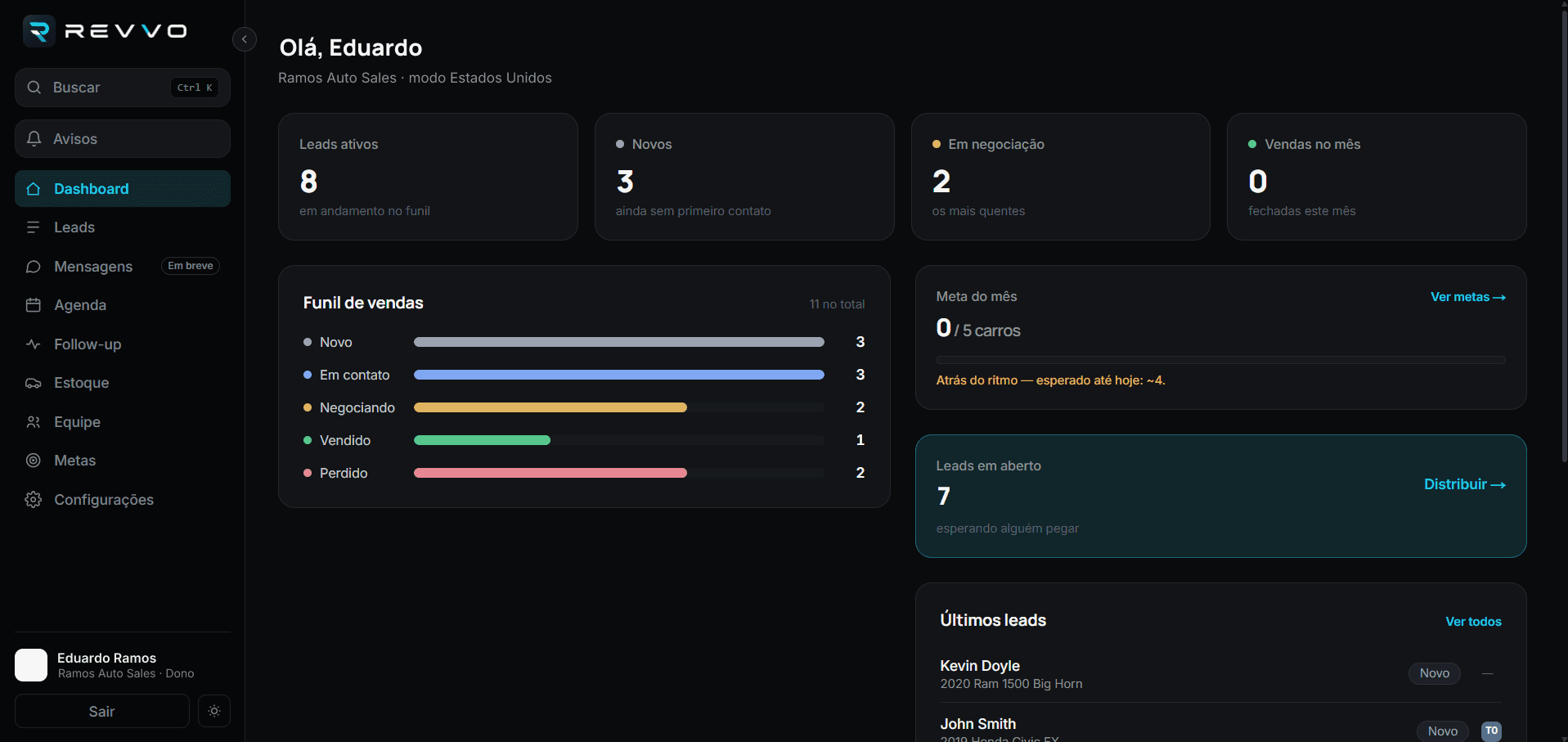Open the Equipe team page
This screenshot has height=742, width=1568.
[x=123, y=422]
